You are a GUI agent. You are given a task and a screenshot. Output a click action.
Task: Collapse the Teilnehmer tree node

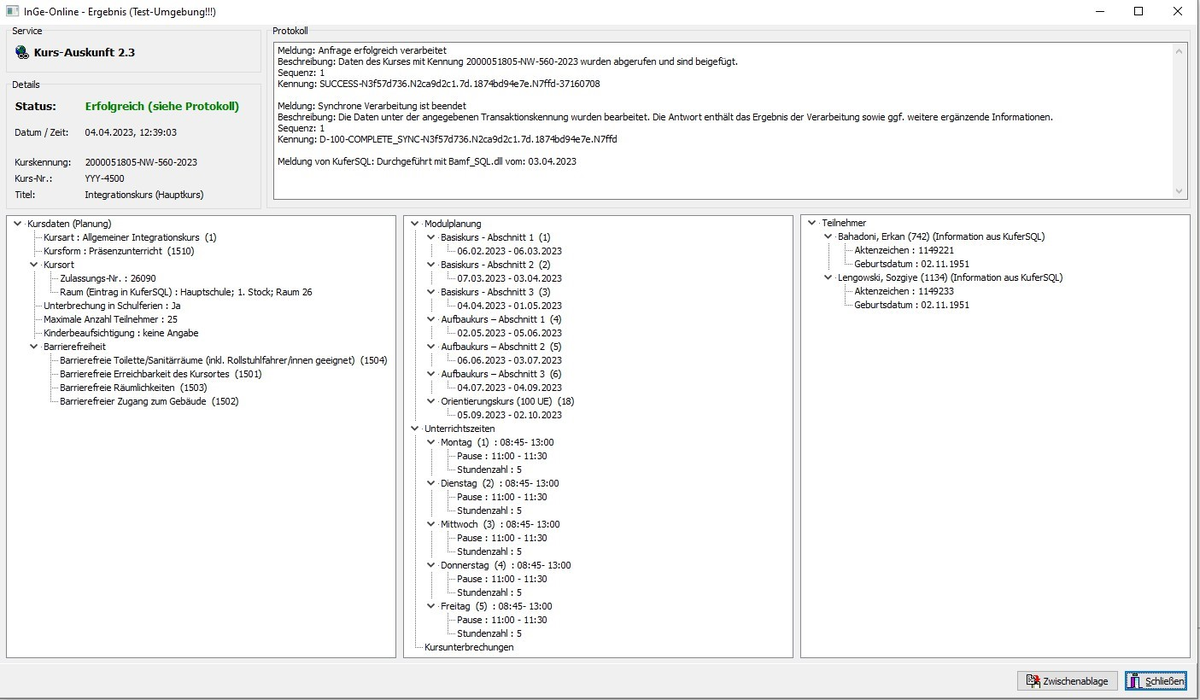pyautogui.click(x=812, y=224)
